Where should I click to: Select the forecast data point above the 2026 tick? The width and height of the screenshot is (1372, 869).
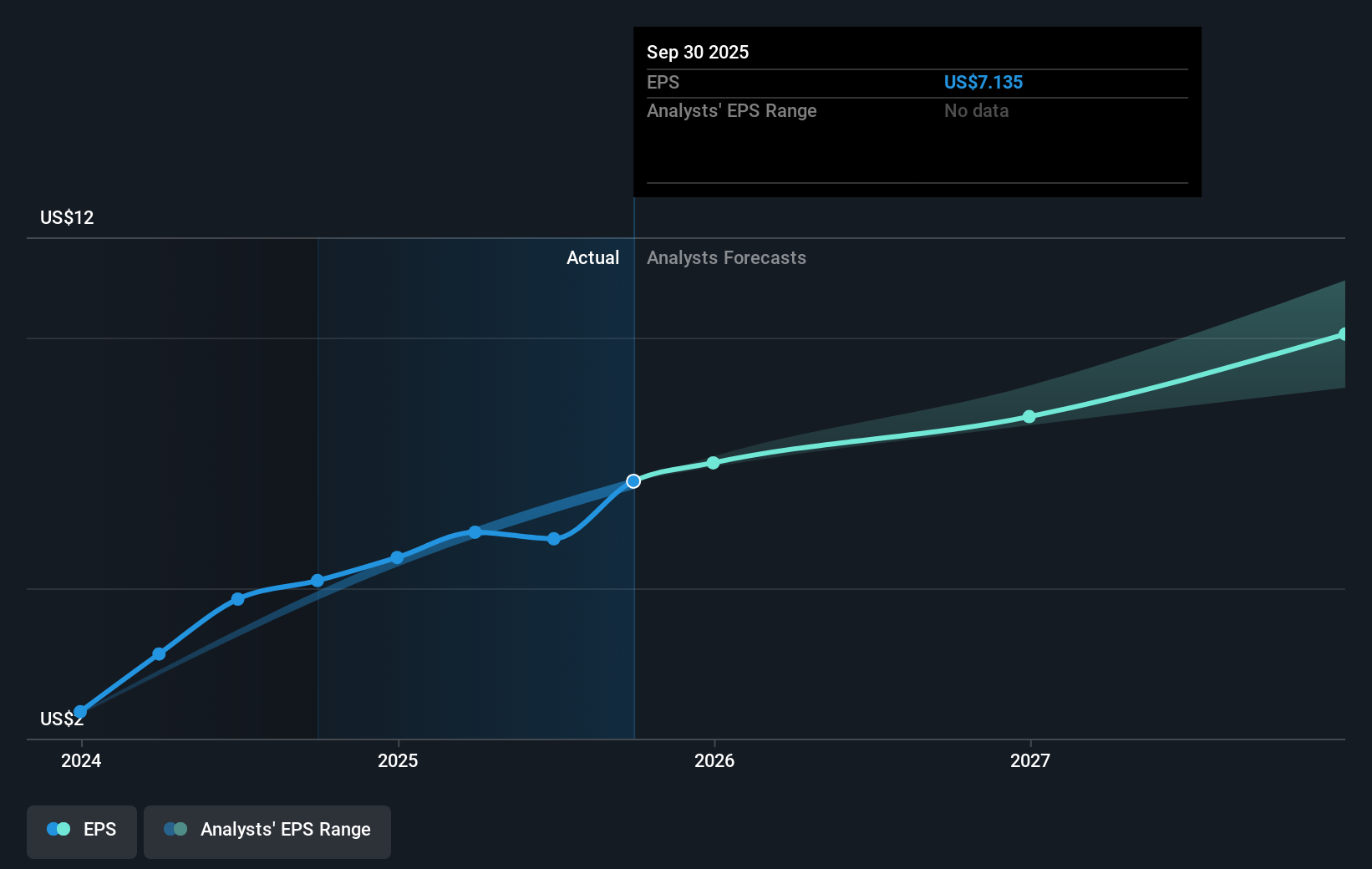coord(713,463)
